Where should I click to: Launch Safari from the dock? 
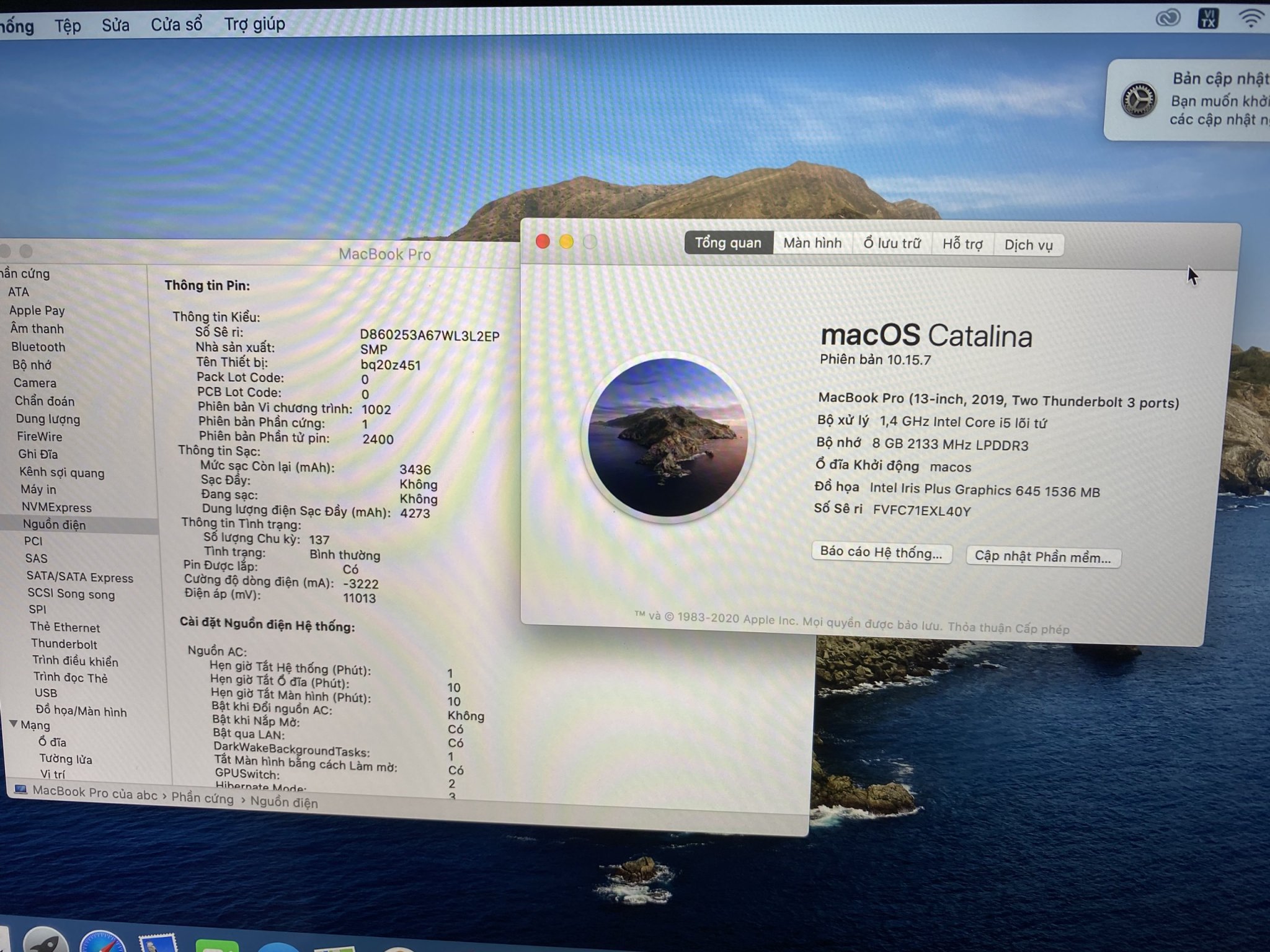pyautogui.click(x=102, y=942)
